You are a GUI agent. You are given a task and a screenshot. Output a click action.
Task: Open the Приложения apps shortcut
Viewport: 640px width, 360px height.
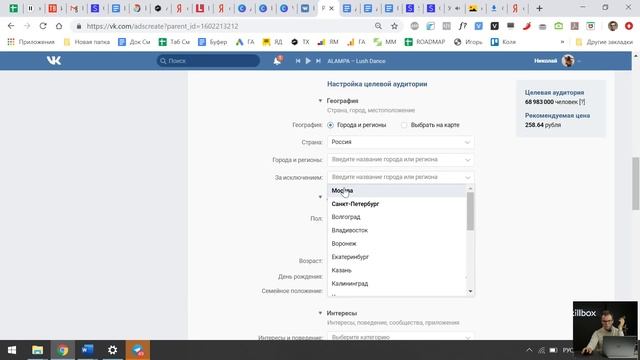31,42
